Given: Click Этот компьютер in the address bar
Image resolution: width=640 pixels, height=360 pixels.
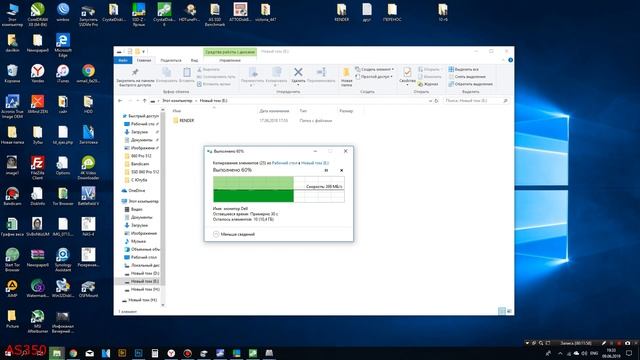Looking at the screenshot, I should (177, 100).
